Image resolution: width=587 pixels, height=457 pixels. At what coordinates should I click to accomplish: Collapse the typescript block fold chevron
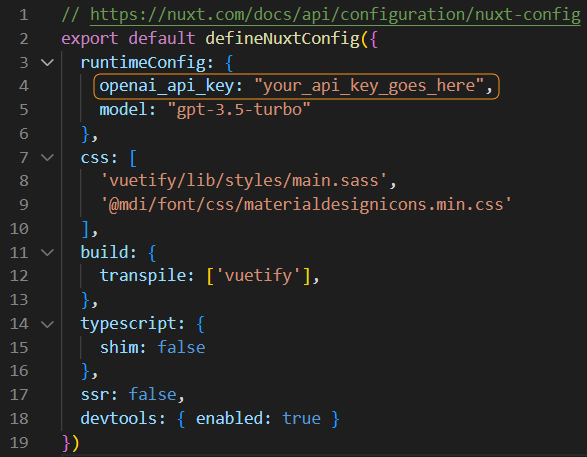point(48,324)
